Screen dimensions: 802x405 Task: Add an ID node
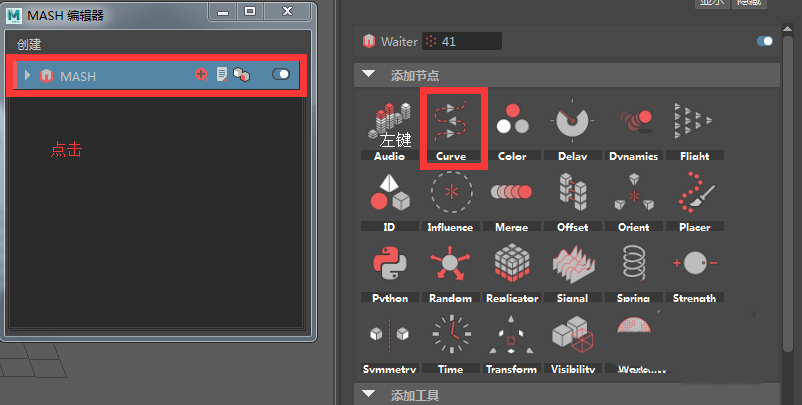pos(389,200)
